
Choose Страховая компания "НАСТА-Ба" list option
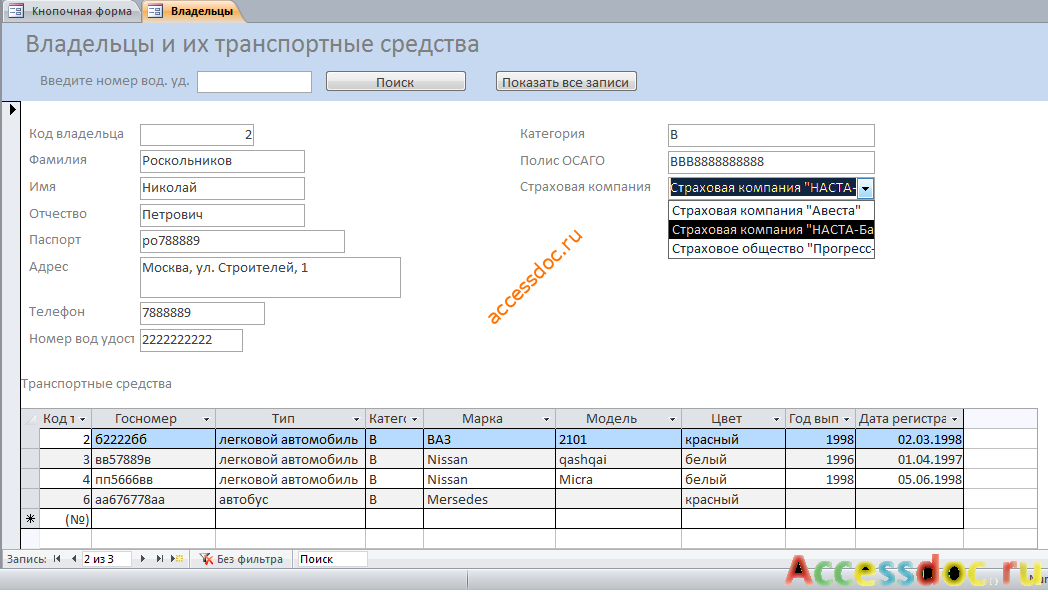(771, 230)
